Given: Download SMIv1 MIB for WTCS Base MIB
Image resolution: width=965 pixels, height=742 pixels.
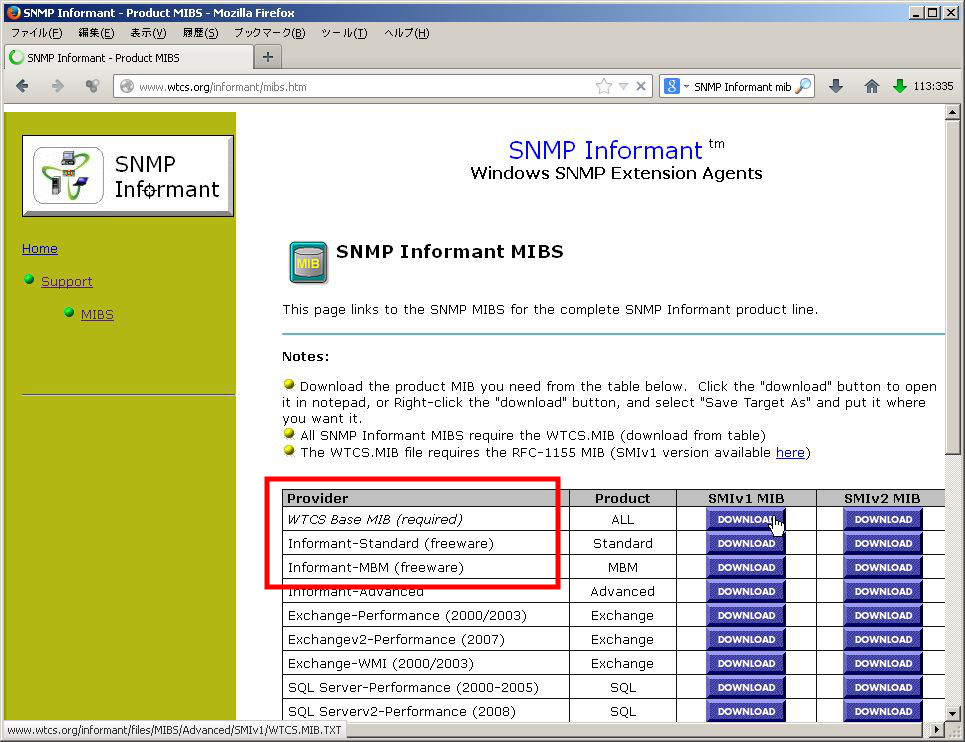Looking at the screenshot, I should 746,519.
